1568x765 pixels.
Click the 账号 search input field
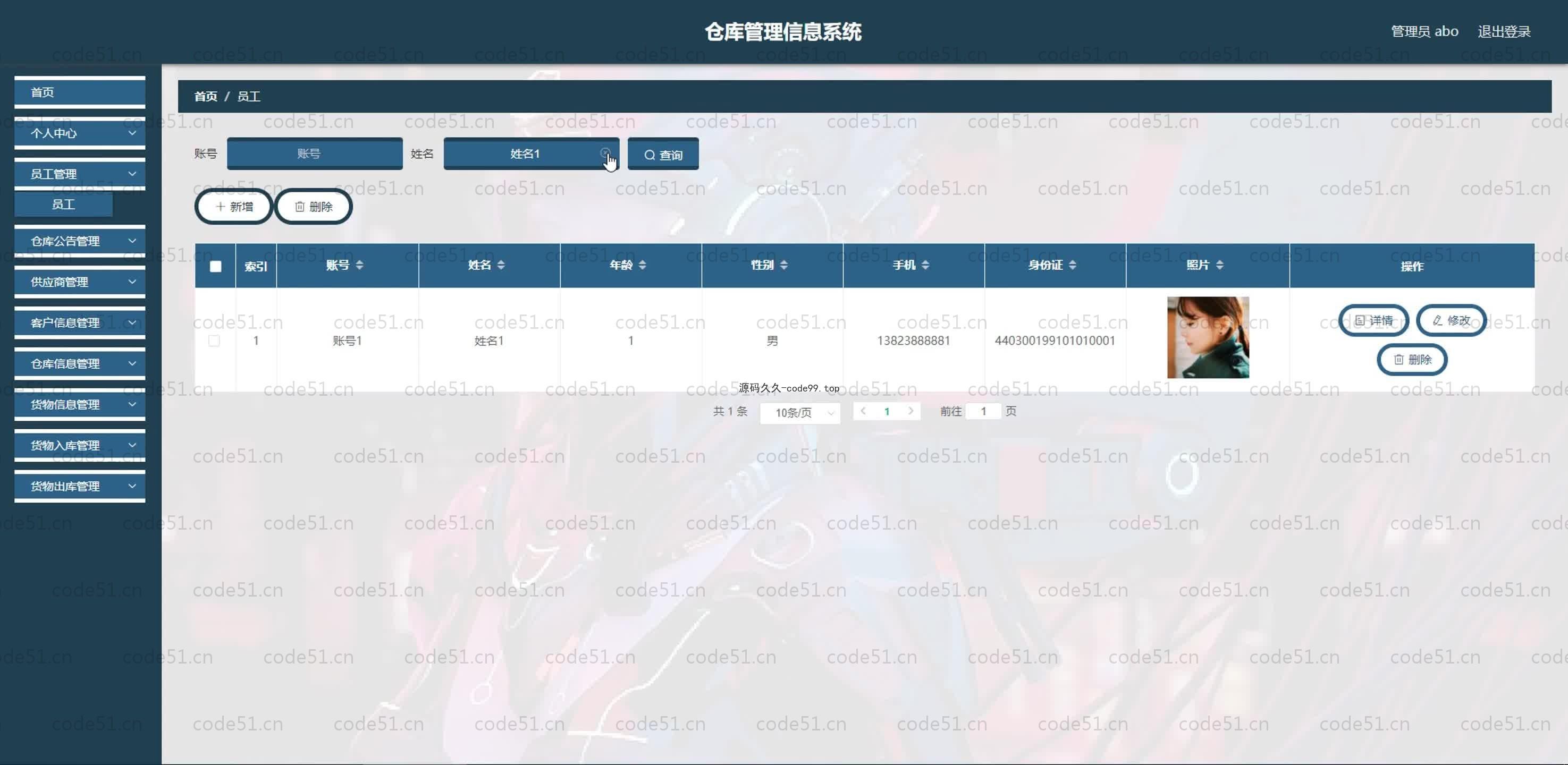click(315, 154)
